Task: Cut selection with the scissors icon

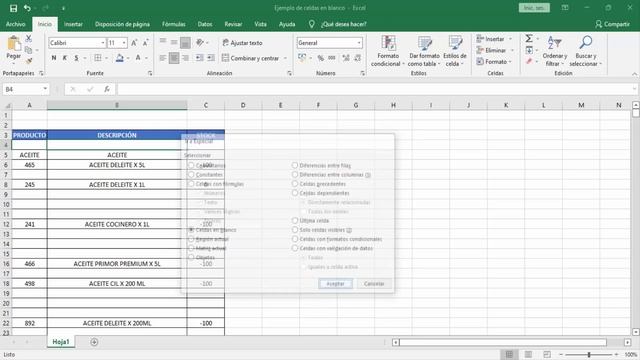Action: tap(29, 38)
